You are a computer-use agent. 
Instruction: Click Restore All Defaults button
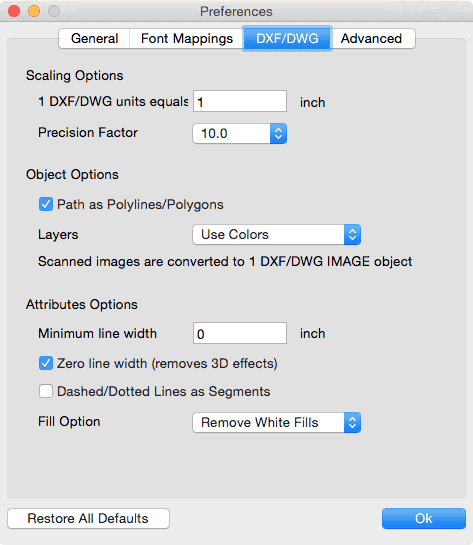88,519
